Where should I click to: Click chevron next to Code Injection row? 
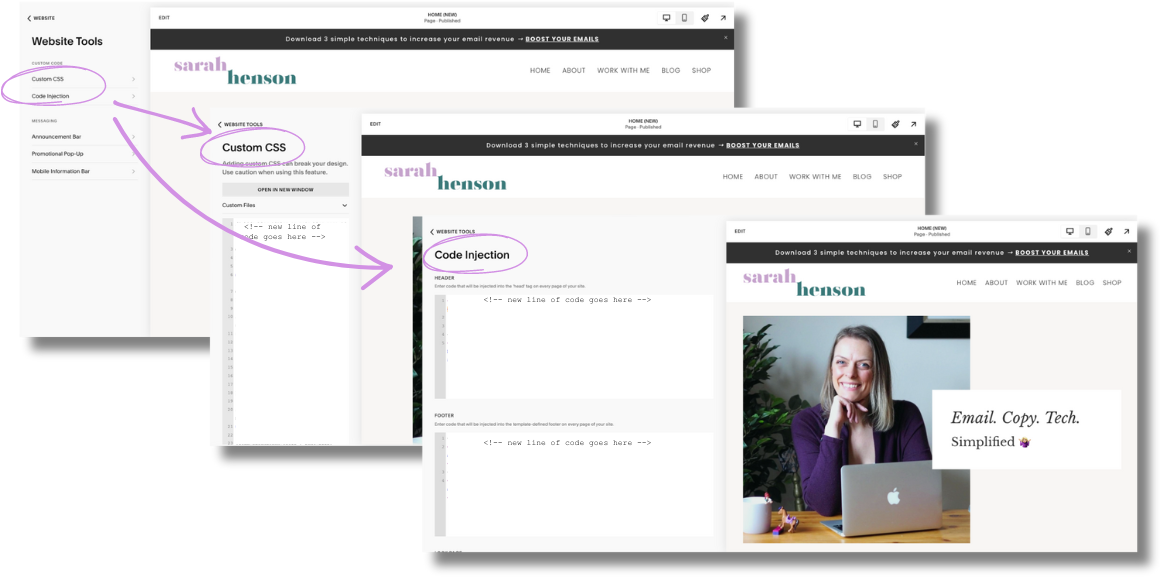click(x=134, y=96)
